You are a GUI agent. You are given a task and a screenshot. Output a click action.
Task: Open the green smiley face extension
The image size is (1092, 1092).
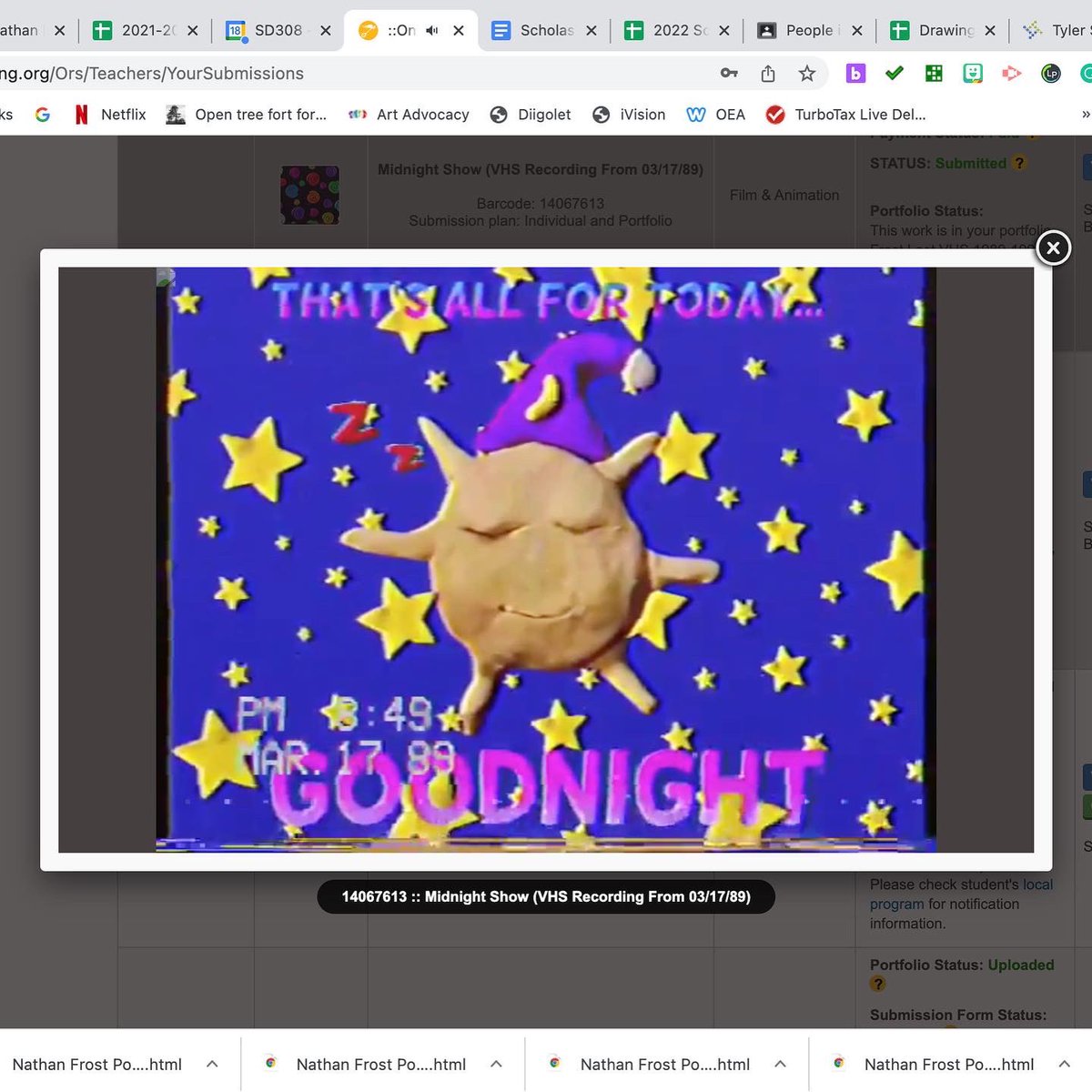coord(973,74)
